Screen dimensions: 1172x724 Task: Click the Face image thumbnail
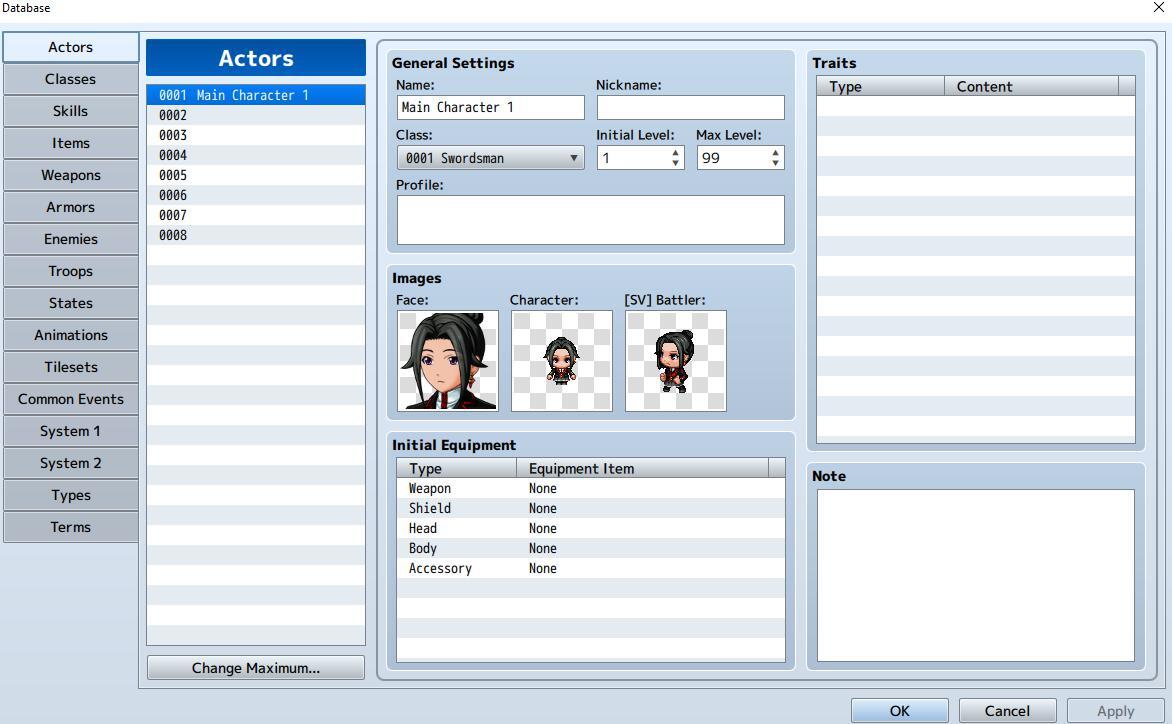pos(447,360)
